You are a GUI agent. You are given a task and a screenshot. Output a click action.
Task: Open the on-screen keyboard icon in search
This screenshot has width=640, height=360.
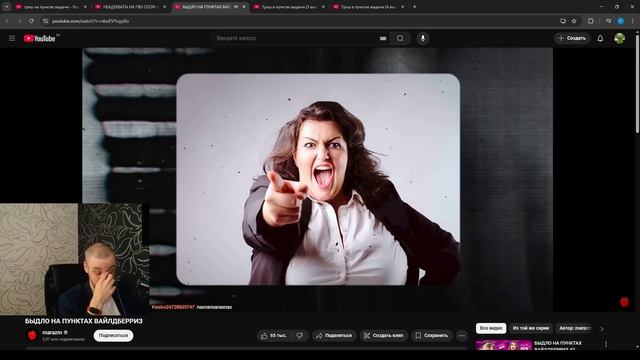(383, 38)
